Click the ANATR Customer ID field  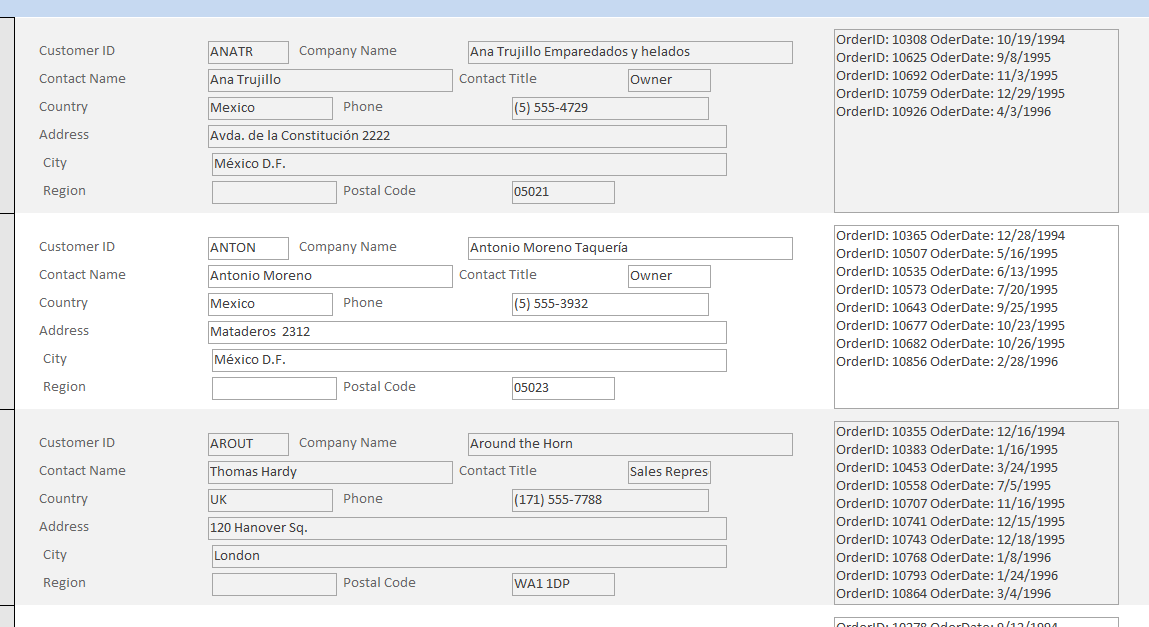coord(247,52)
